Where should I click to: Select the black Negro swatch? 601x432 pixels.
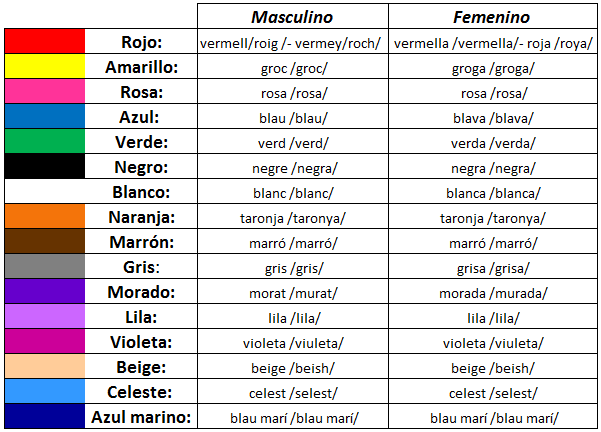tap(44, 167)
